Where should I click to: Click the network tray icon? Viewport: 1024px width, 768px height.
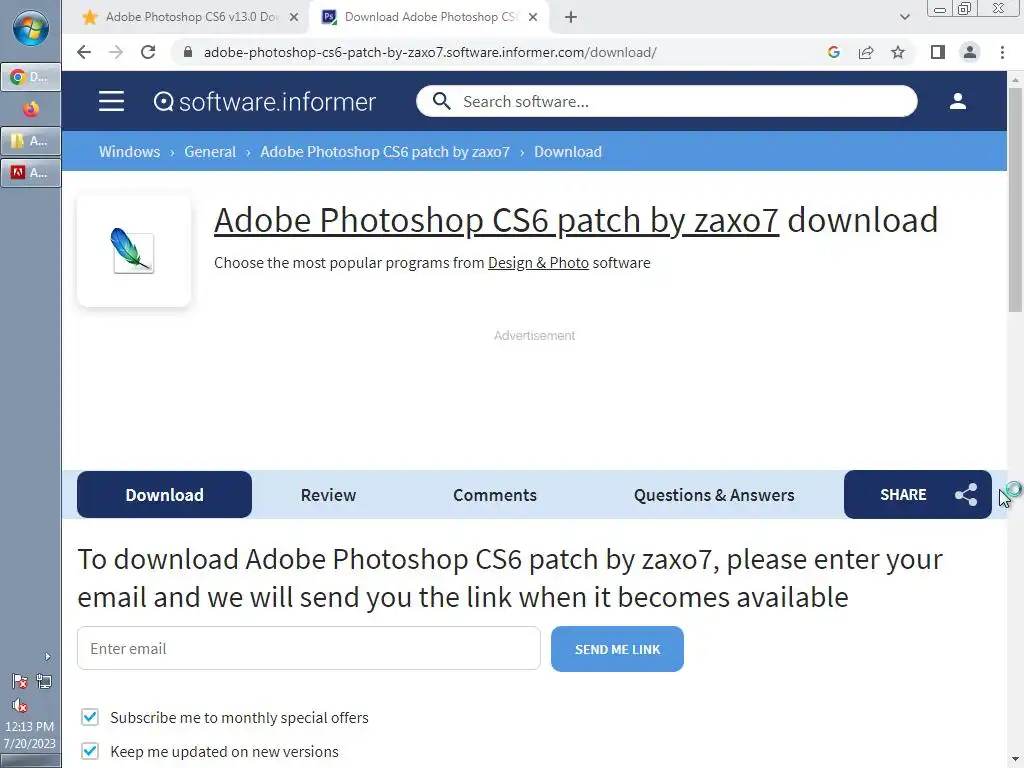44,682
